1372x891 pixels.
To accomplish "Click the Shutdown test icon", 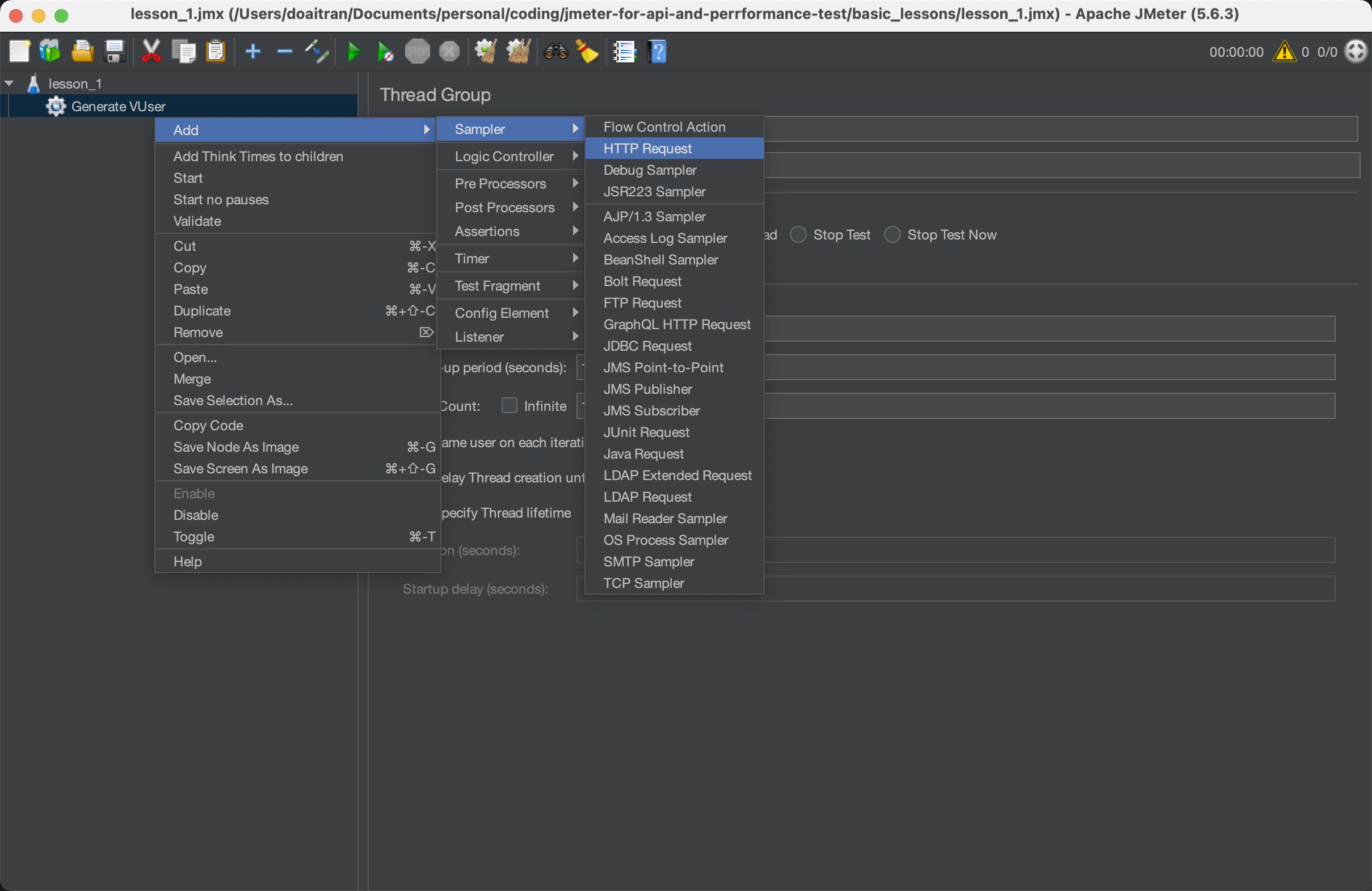I will point(449,51).
